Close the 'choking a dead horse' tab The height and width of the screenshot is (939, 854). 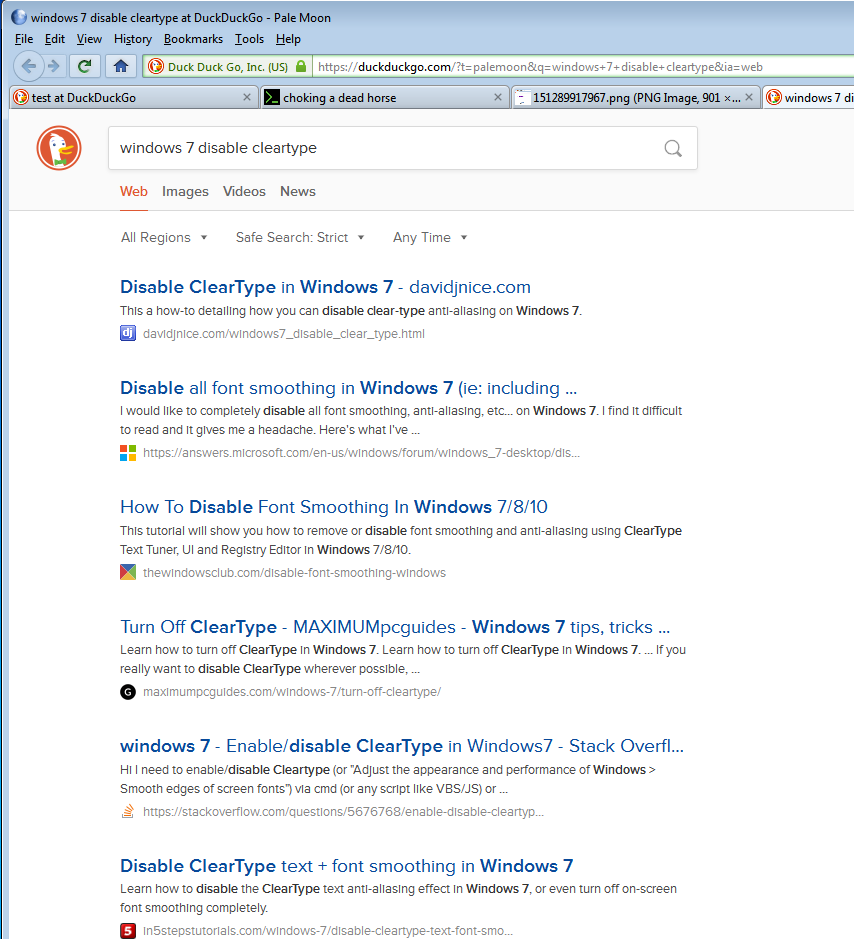pos(499,98)
